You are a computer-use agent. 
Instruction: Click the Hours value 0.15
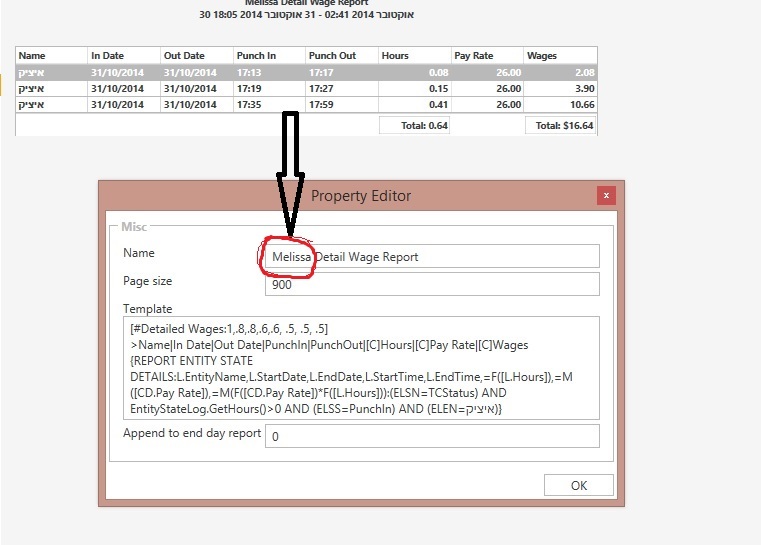[438, 88]
